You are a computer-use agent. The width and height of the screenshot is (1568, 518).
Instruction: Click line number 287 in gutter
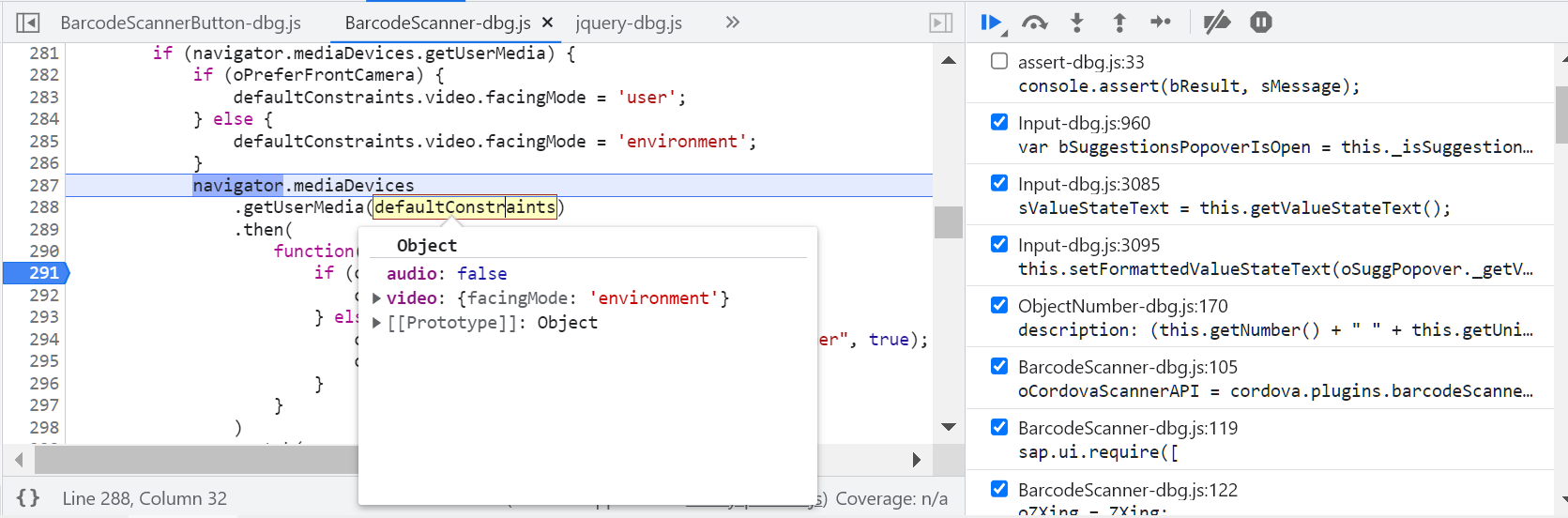[x=43, y=186]
